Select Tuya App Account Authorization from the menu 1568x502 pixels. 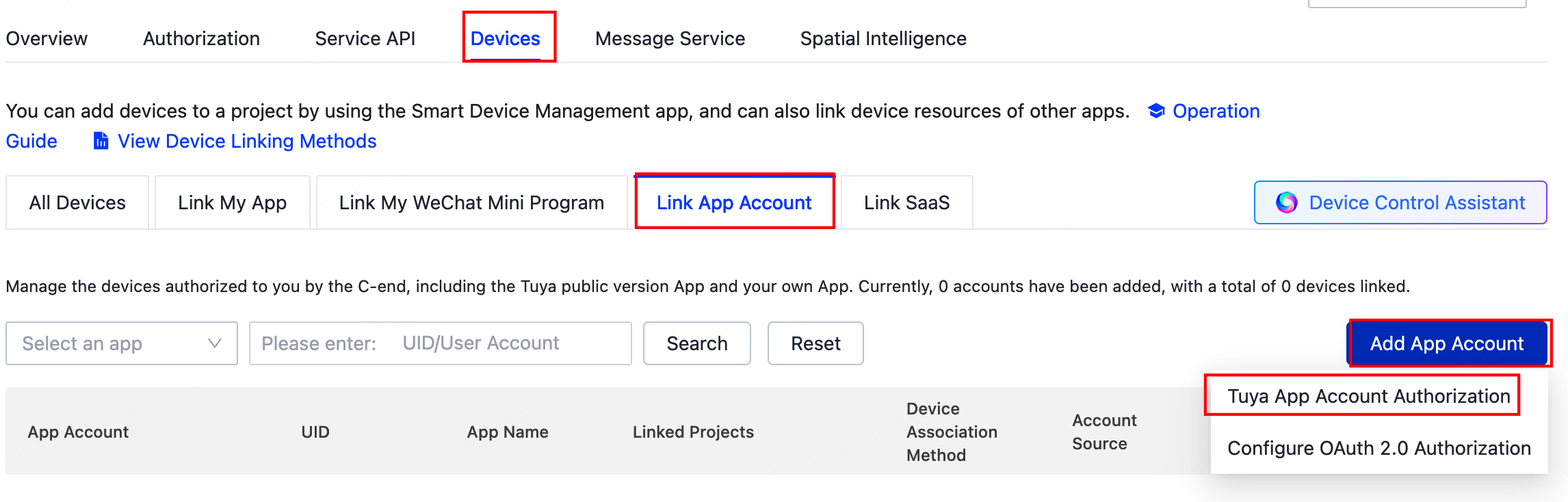coord(1368,395)
